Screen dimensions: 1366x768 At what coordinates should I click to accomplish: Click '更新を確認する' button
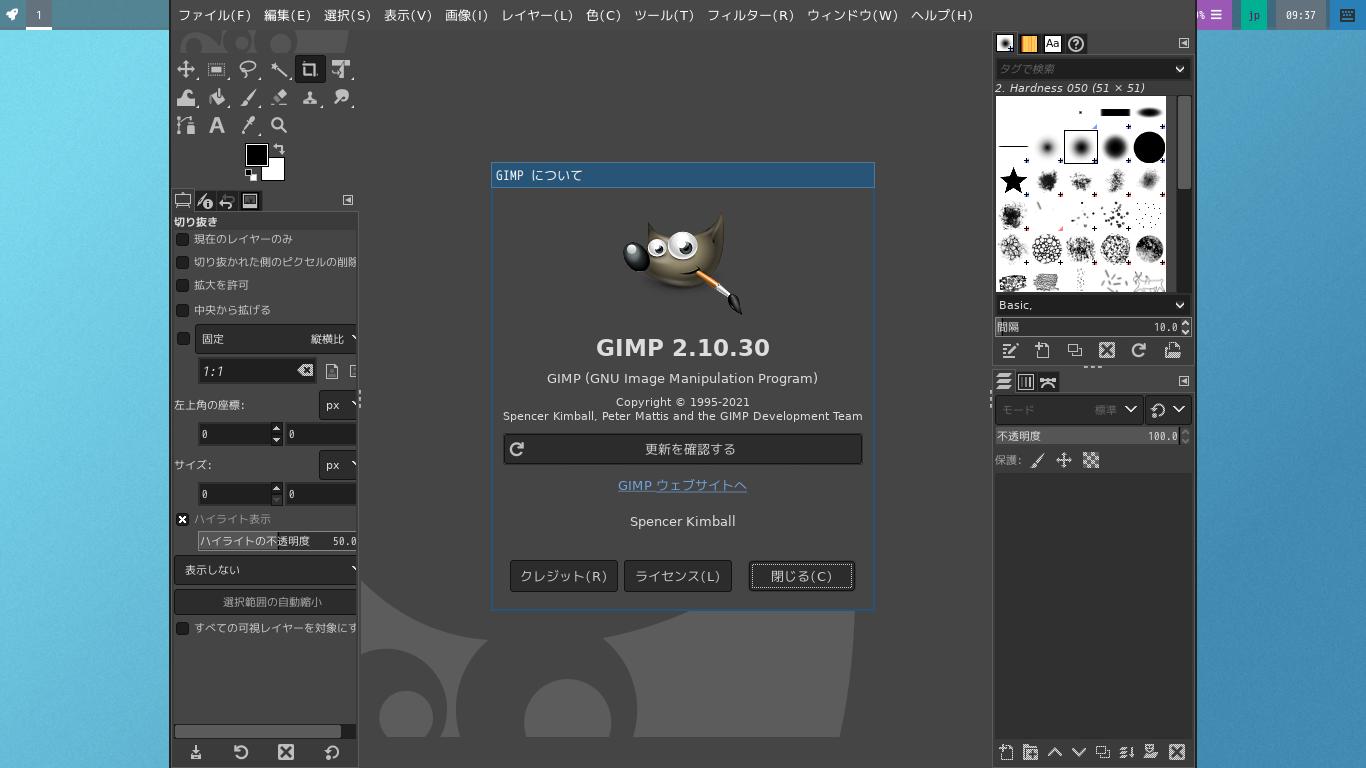pyautogui.click(x=683, y=449)
